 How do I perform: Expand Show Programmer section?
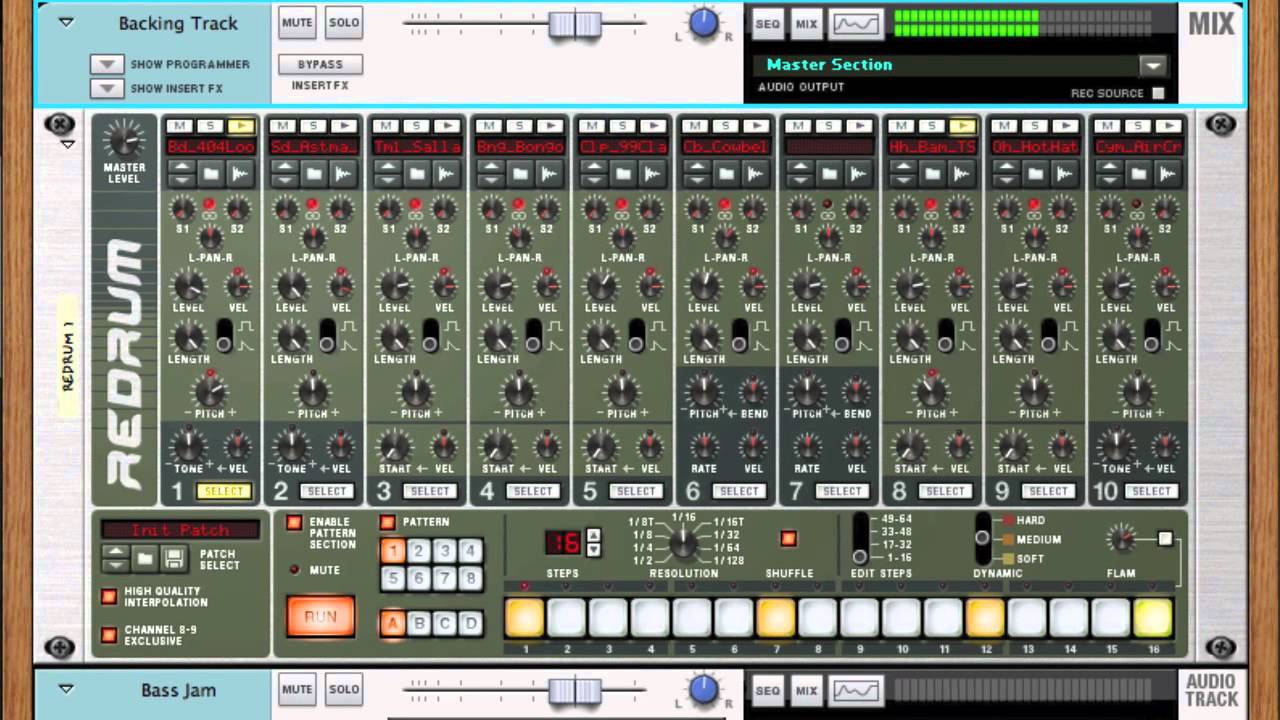click(x=107, y=64)
